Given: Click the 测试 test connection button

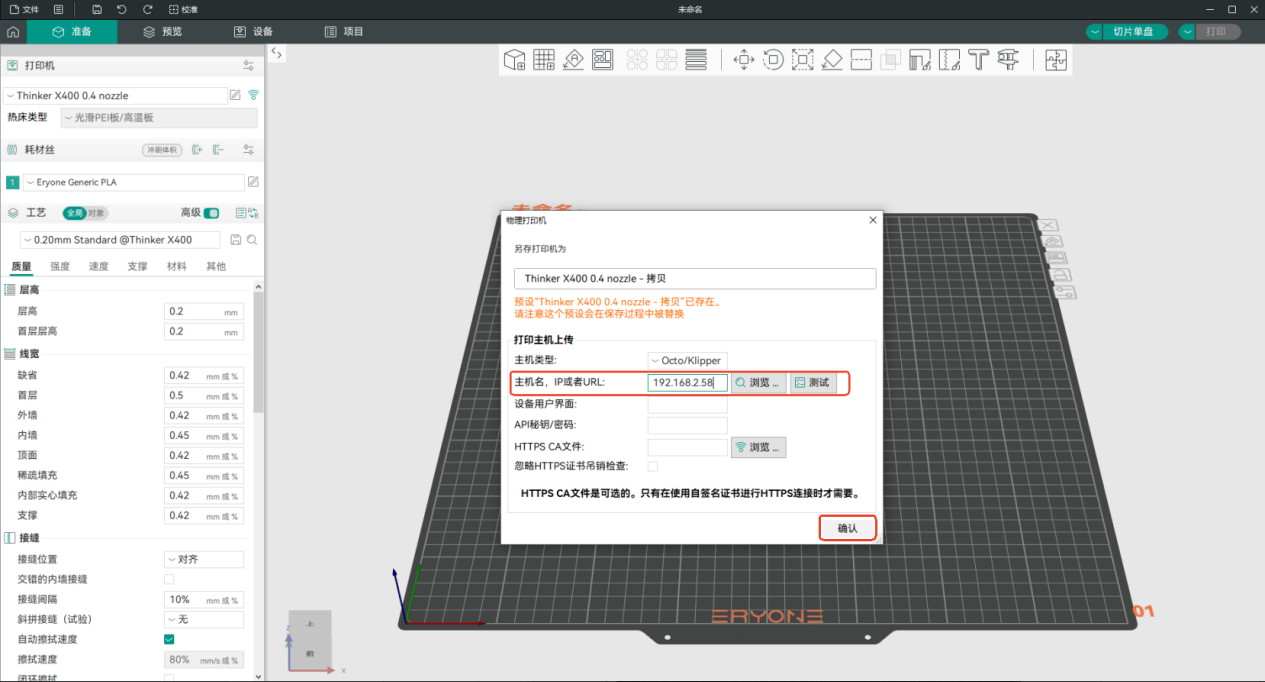Looking at the screenshot, I should pyautogui.click(x=812, y=383).
